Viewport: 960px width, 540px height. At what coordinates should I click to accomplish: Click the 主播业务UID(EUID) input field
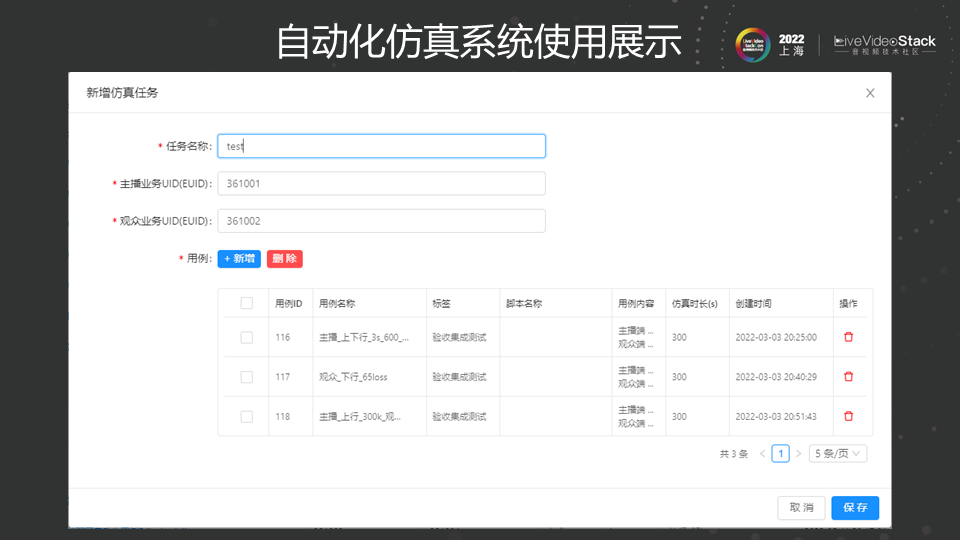381,184
